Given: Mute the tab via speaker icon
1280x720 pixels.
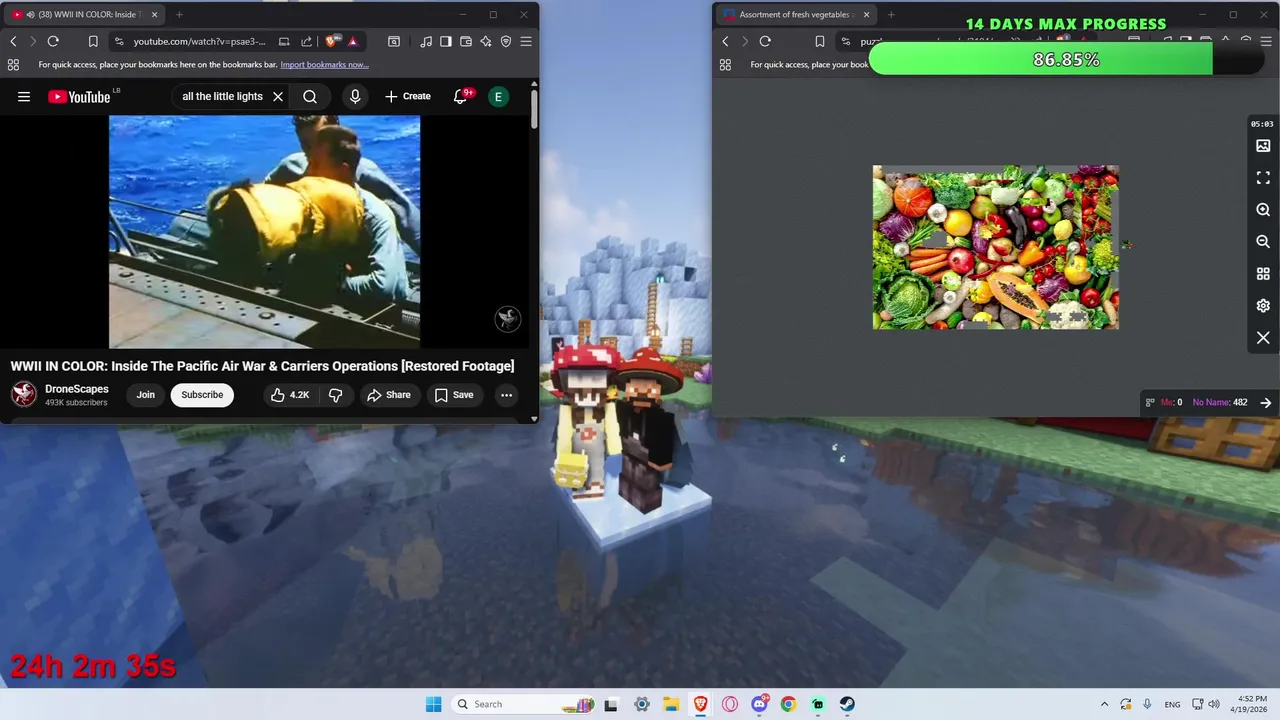Looking at the screenshot, I should pyautogui.click(x=30, y=15).
